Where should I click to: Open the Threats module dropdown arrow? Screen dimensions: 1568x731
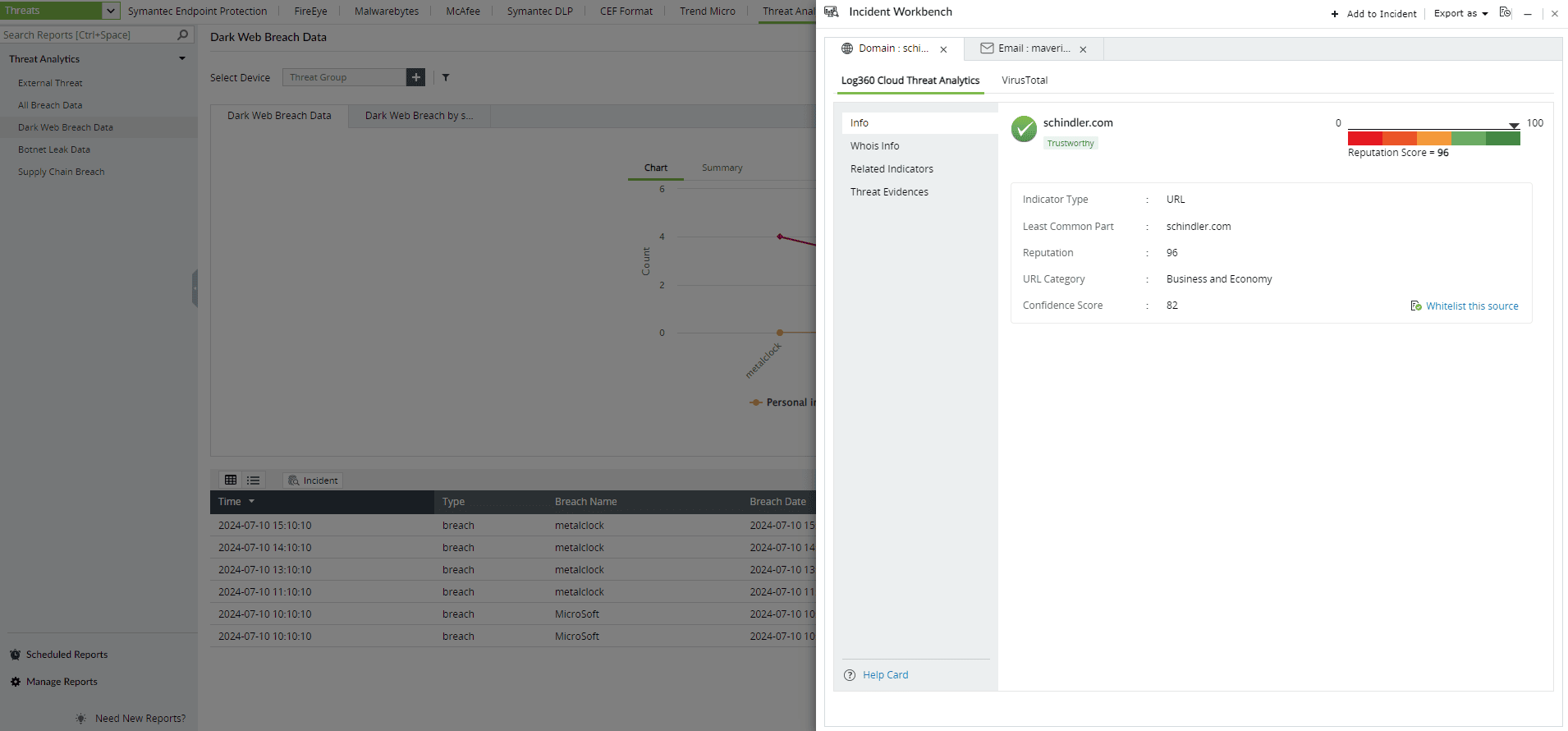tap(111, 11)
